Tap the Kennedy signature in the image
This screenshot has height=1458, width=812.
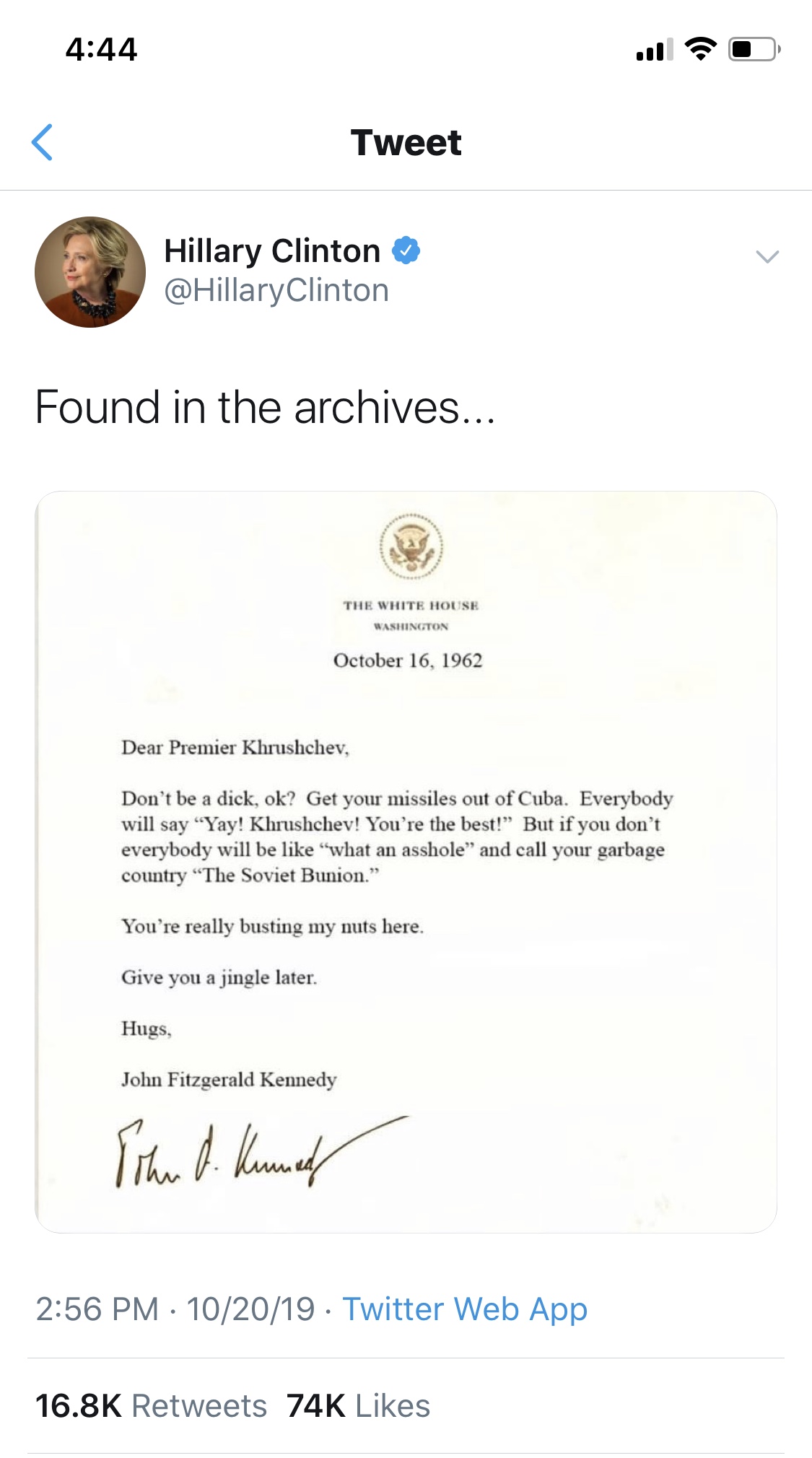tap(261, 1152)
